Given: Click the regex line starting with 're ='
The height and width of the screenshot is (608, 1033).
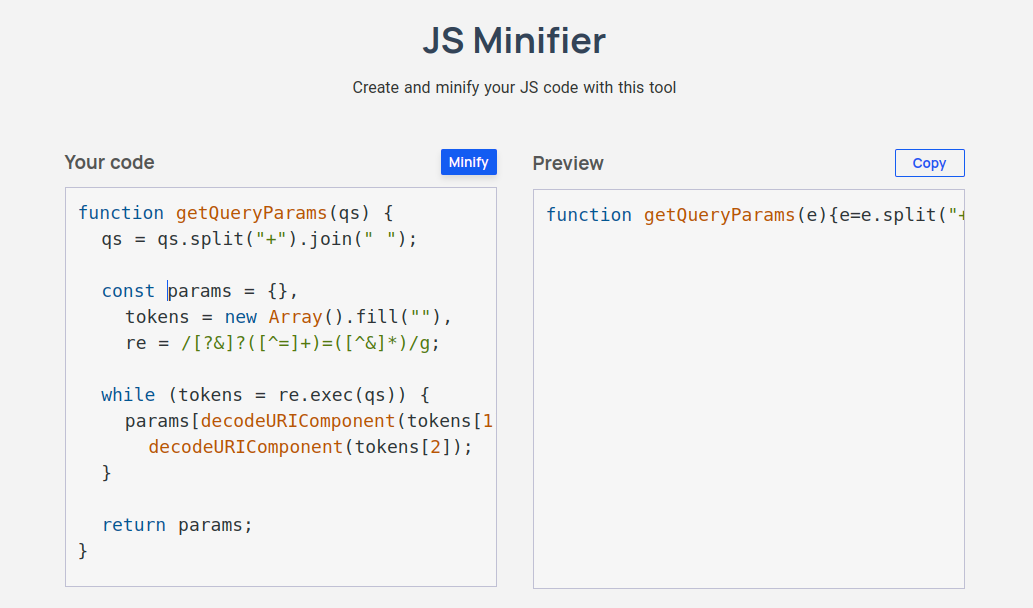Looking at the screenshot, I should coord(282,343).
